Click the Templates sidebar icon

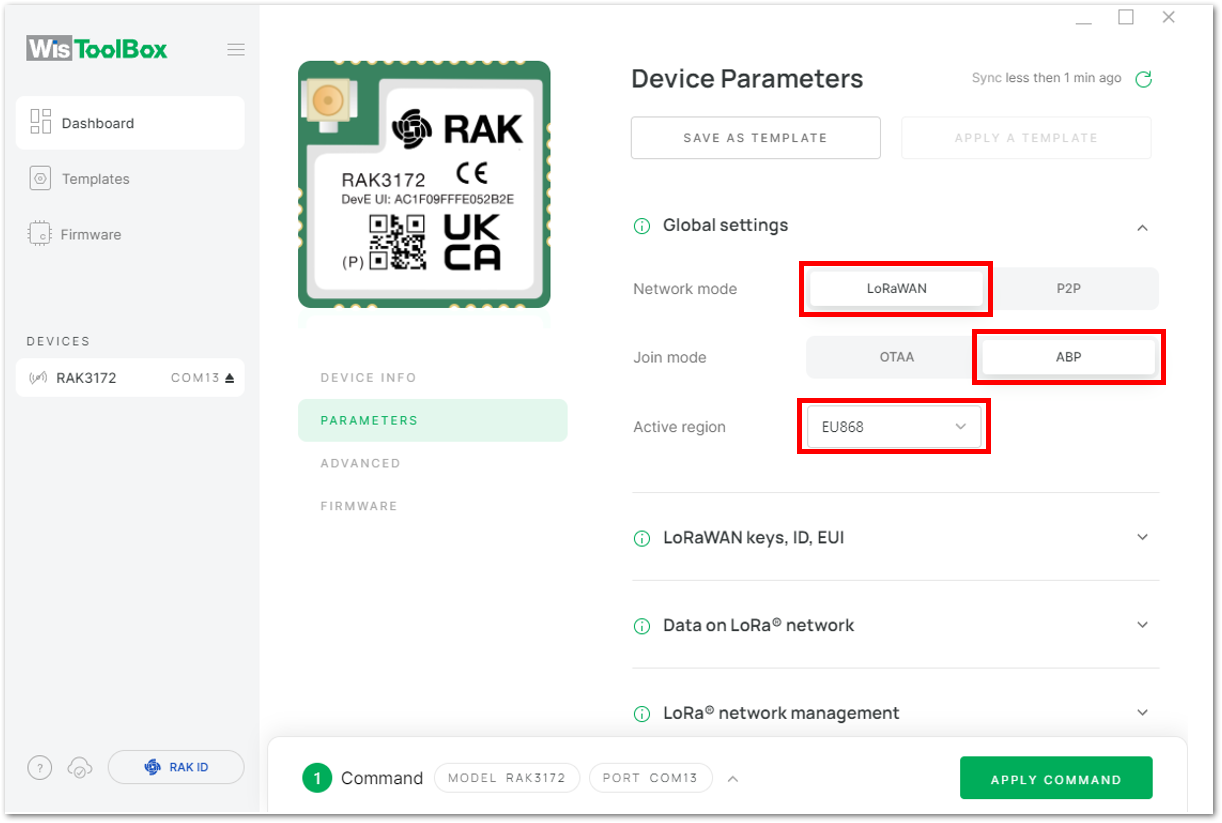[x=41, y=179]
